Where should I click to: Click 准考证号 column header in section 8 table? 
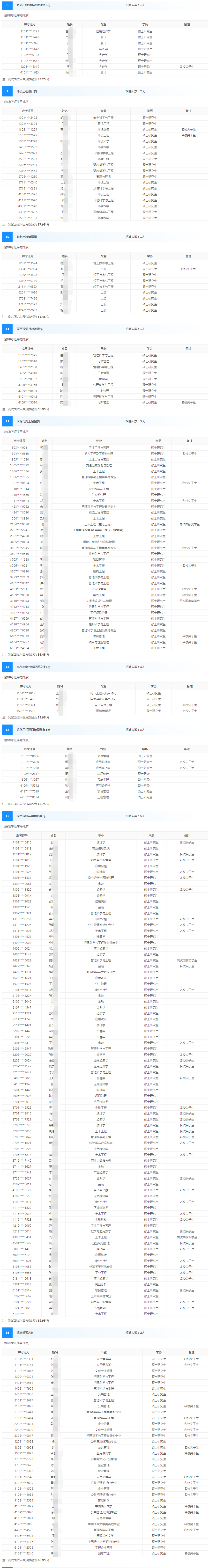pyautogui.click(x=29, y=24)
